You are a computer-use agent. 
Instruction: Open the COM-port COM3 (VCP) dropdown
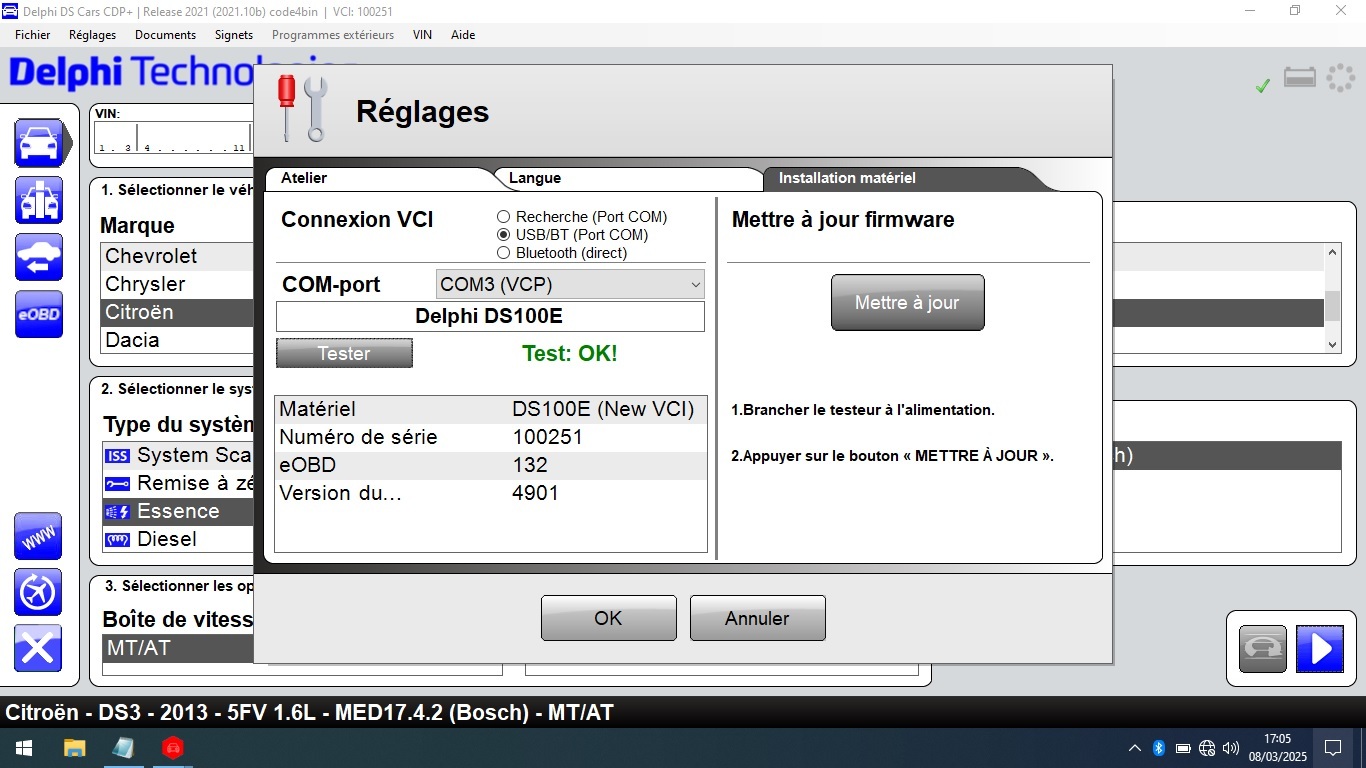[x=570, y=284]
